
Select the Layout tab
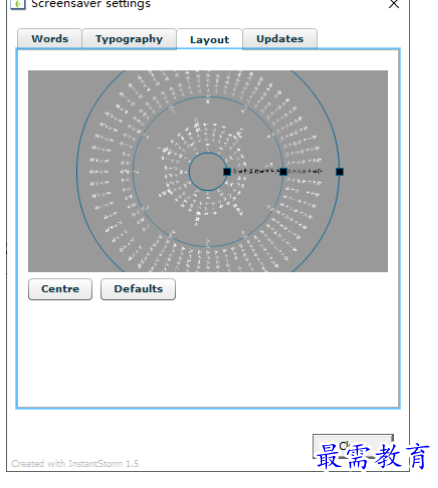click(x=209, y=39)
